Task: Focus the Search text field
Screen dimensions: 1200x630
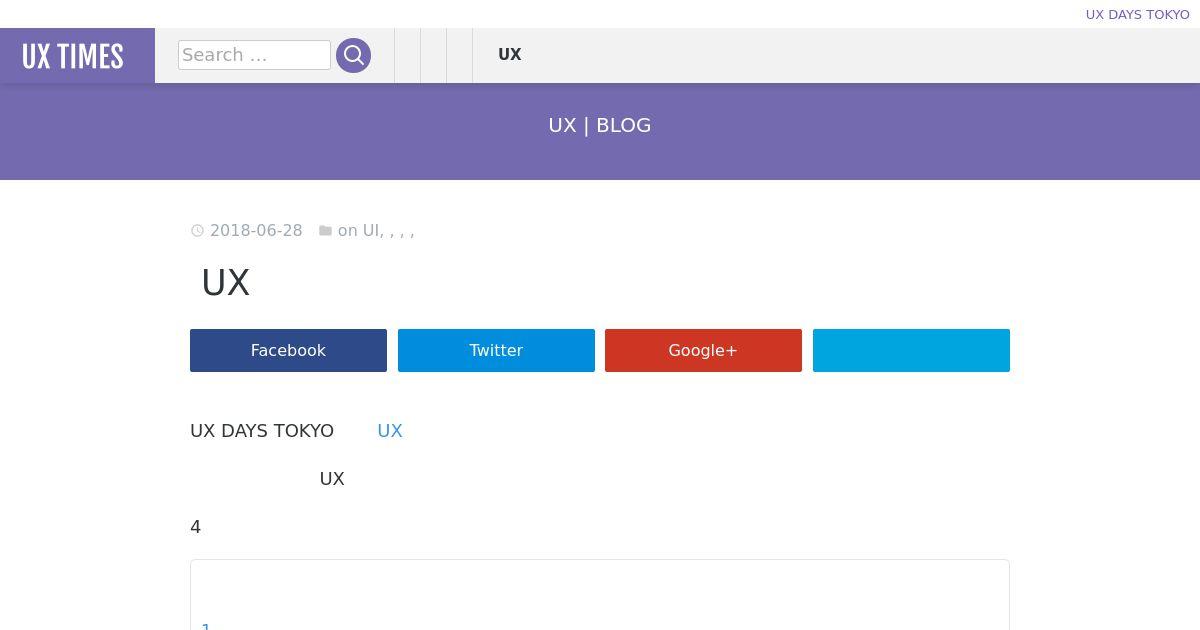Action: (254, 55)
